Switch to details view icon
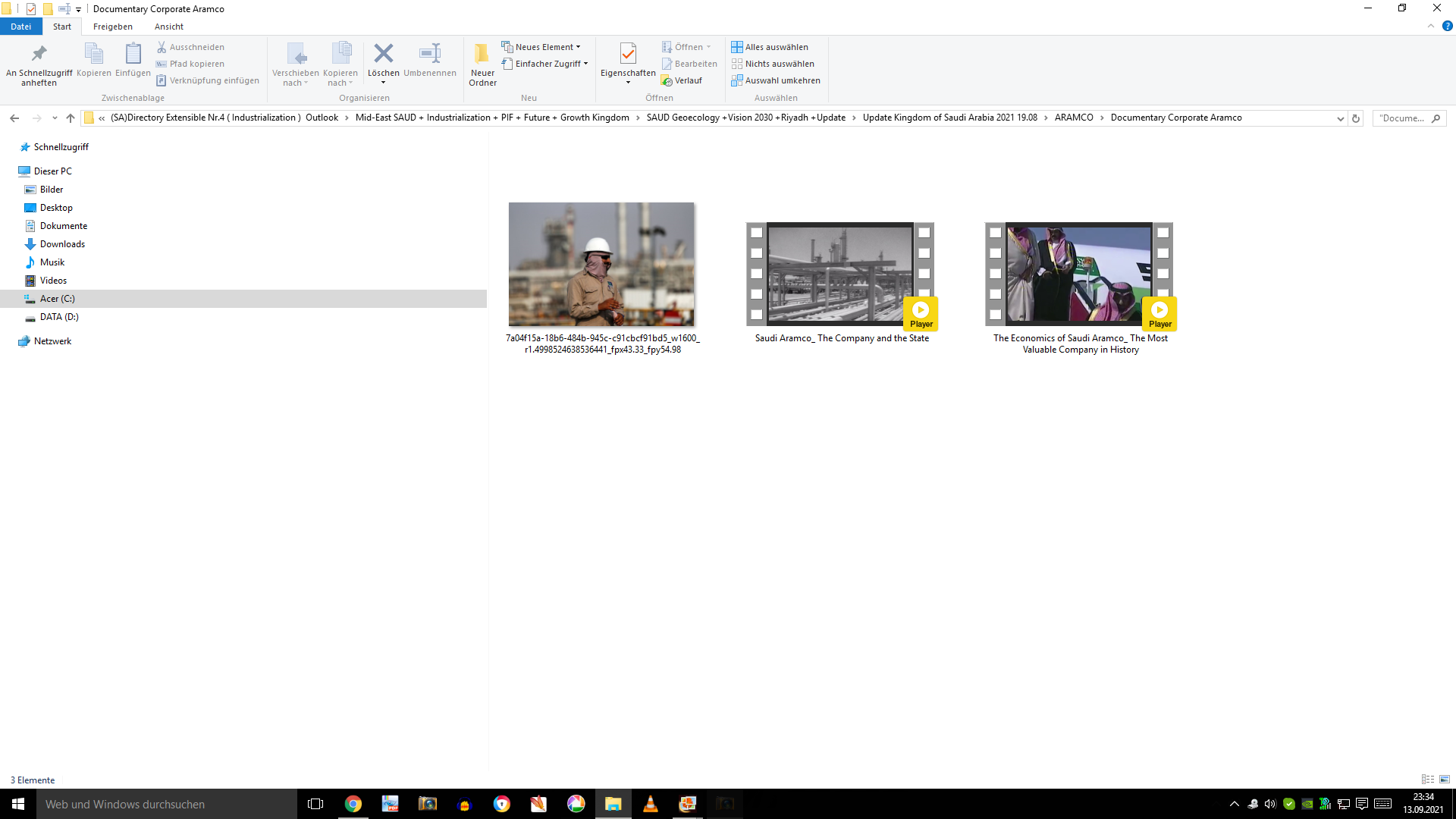The width and height of the screenshot is (1456, 819). (x=1428, y=780)
